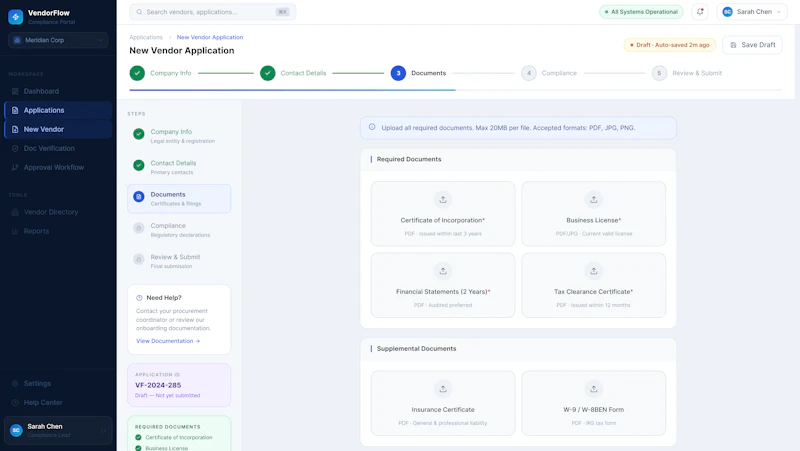Go to step 5 Review & Submit in the progress bar

pyautogui.click(x=687, y=73)
